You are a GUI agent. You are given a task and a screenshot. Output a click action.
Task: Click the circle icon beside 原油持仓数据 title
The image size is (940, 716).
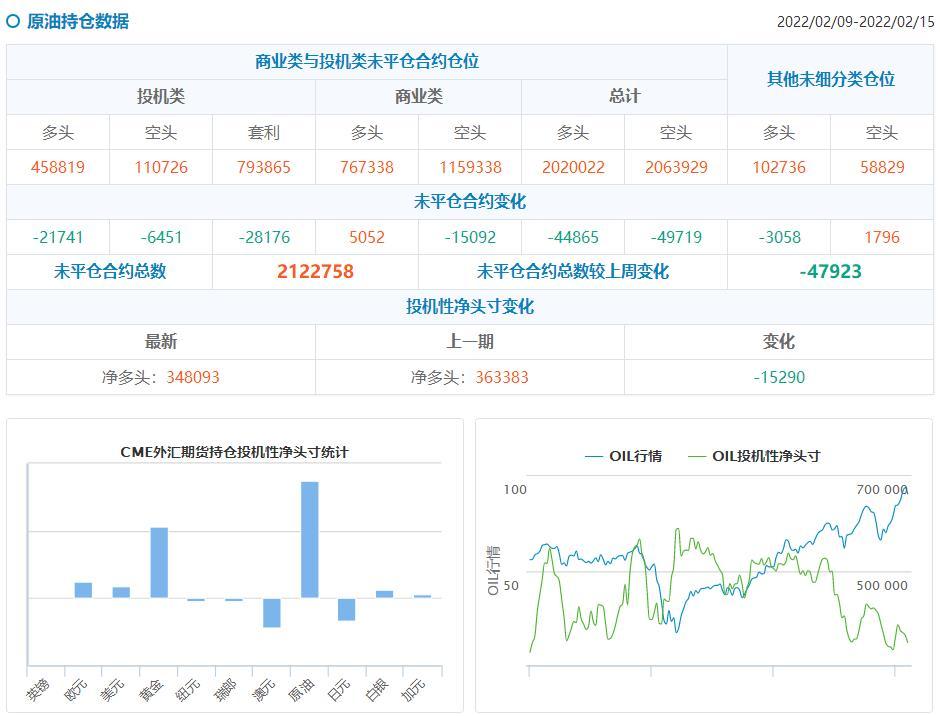click(x=13, y=21)
